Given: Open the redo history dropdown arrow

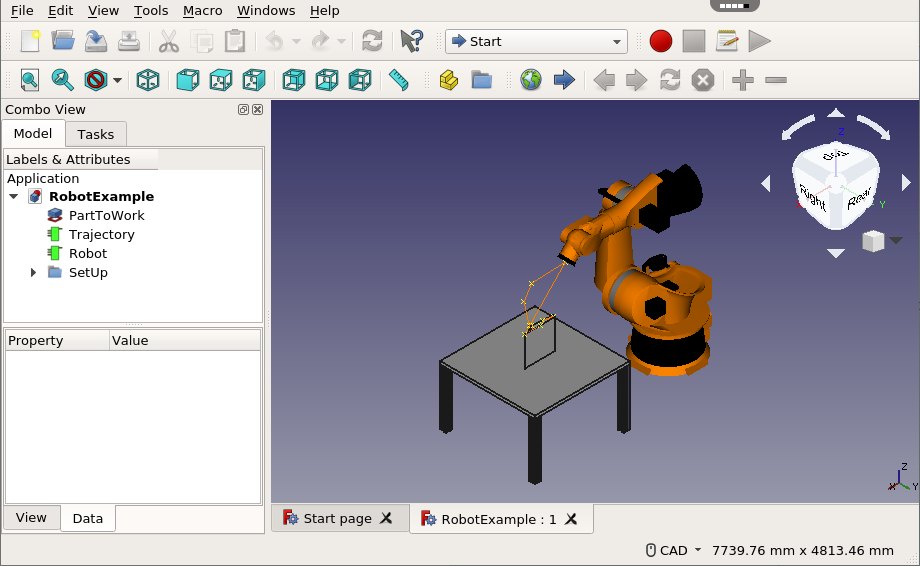Looking at the screenshot, I should pyautogui.click(x=341, y=42).
